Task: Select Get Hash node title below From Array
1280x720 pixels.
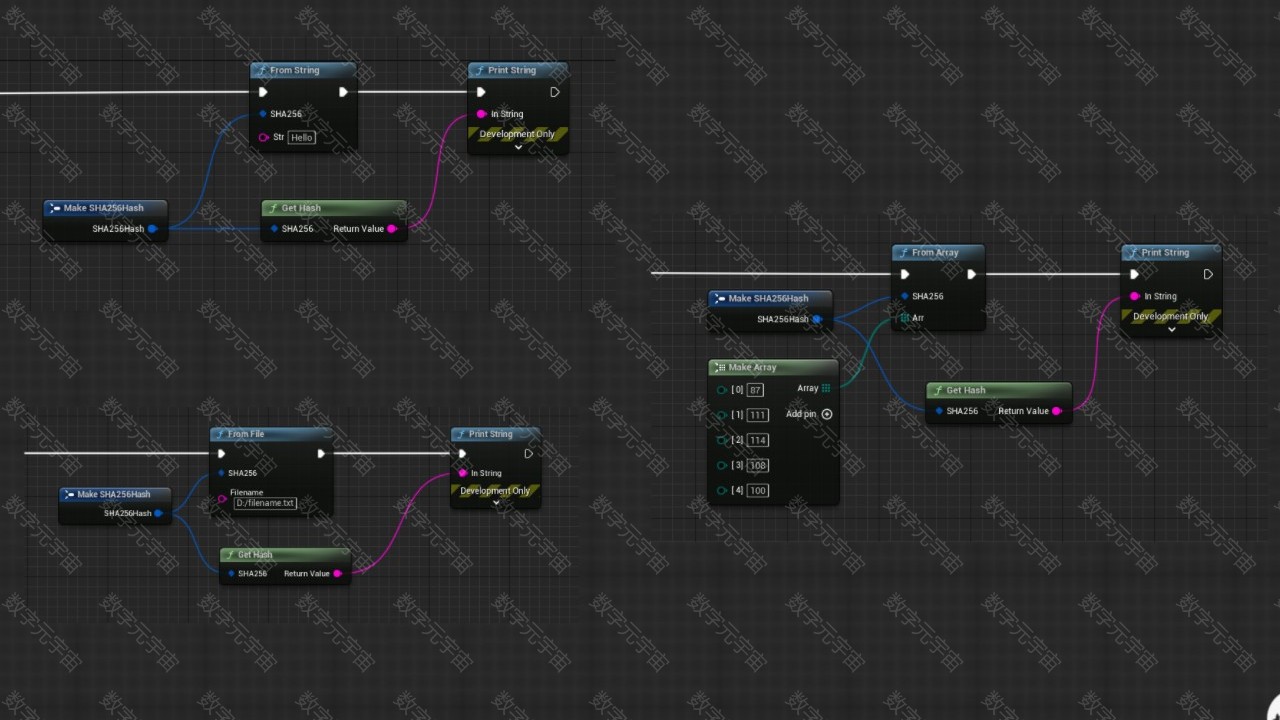Action: click(x=966, y=390)
